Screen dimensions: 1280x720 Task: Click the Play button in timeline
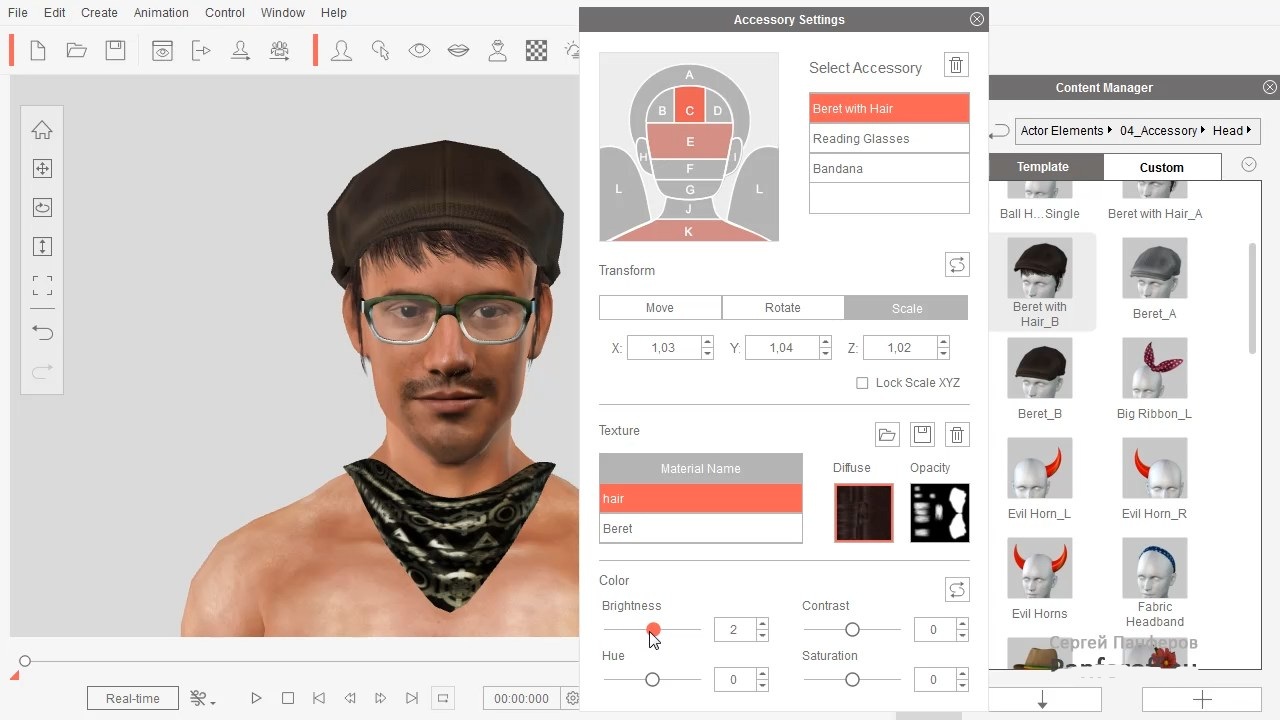coord(256,698)
